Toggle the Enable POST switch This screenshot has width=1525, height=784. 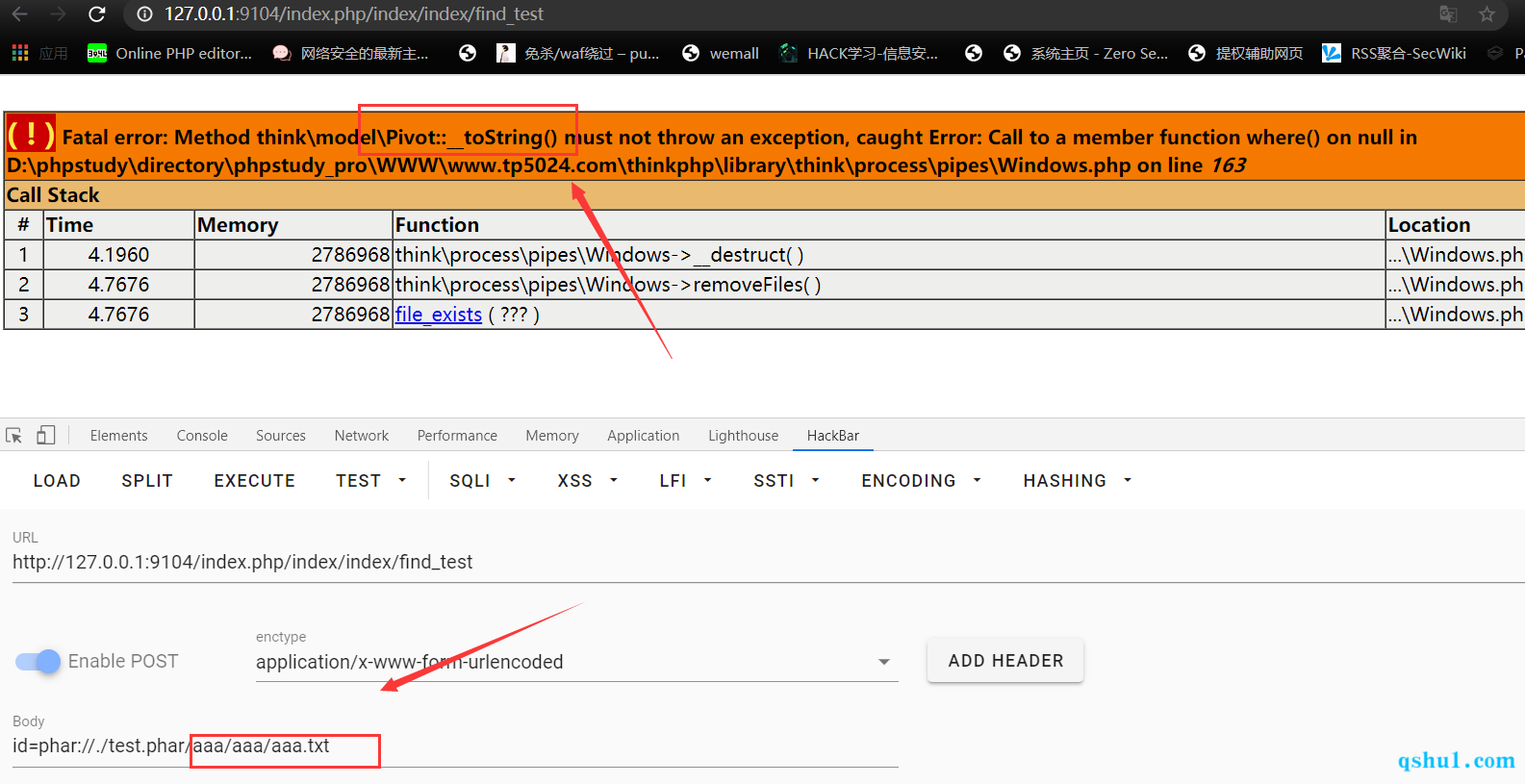[x=38, y=662]
